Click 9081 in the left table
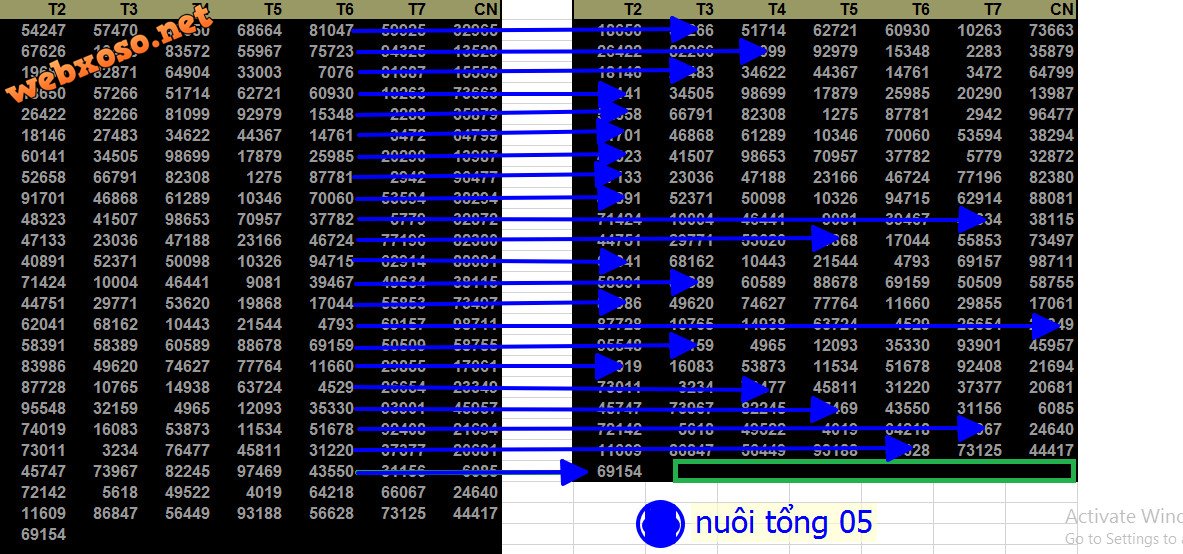Image resolution: width=1183 pixels, height=554 pixels. [264, 282]
